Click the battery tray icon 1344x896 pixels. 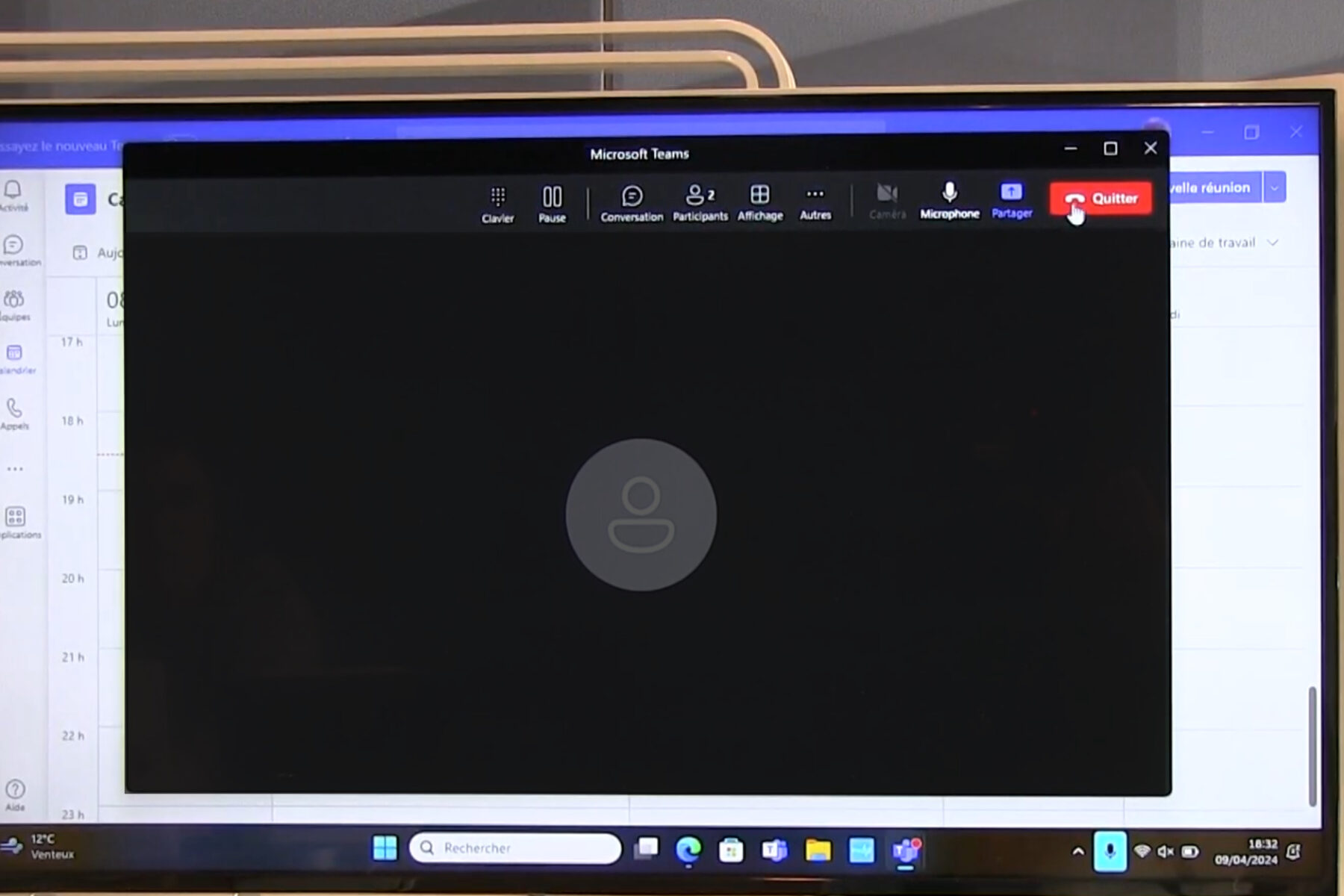[1189, 852]
